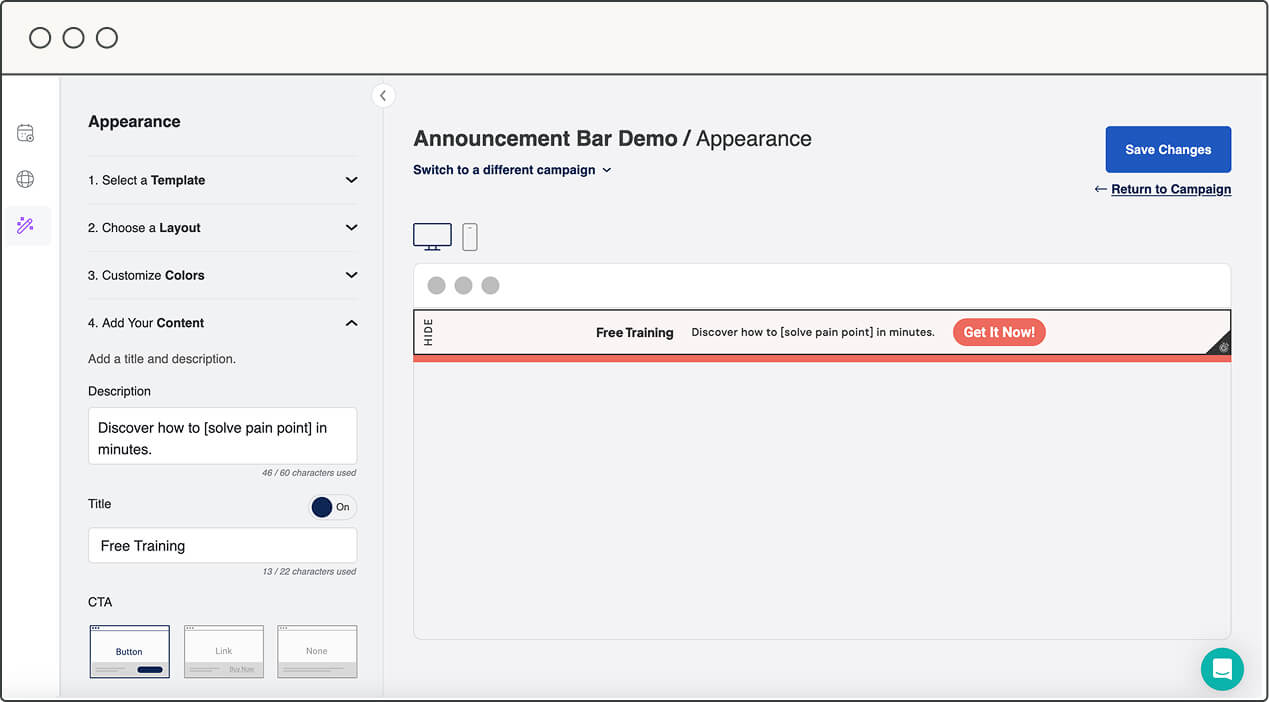
Task: Toggle the Title switch off
Action: coord(333,507)
